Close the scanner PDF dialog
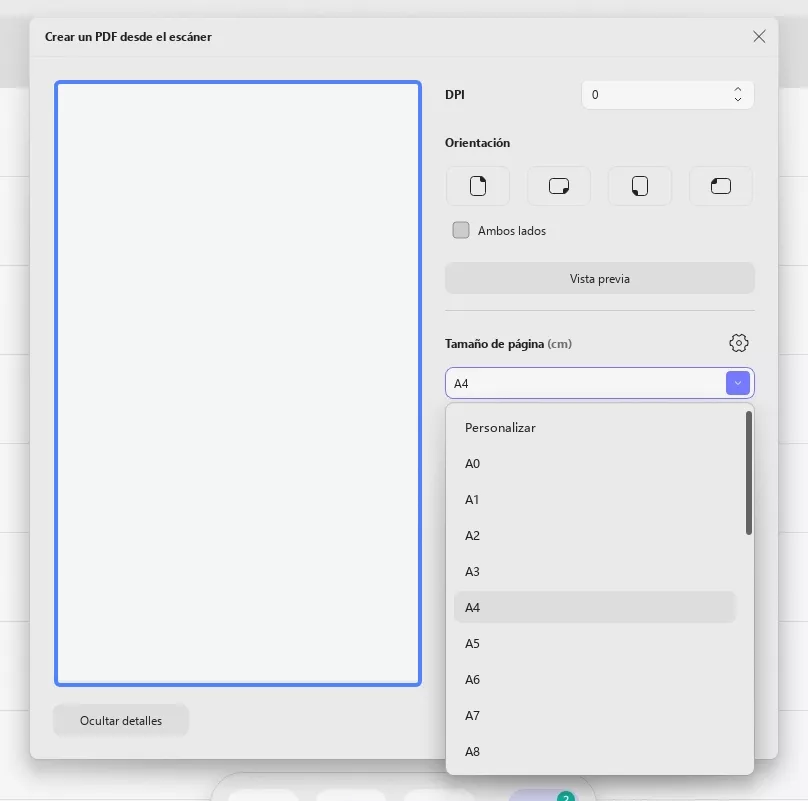Screen dimensions: 808x801 (759, 37)
